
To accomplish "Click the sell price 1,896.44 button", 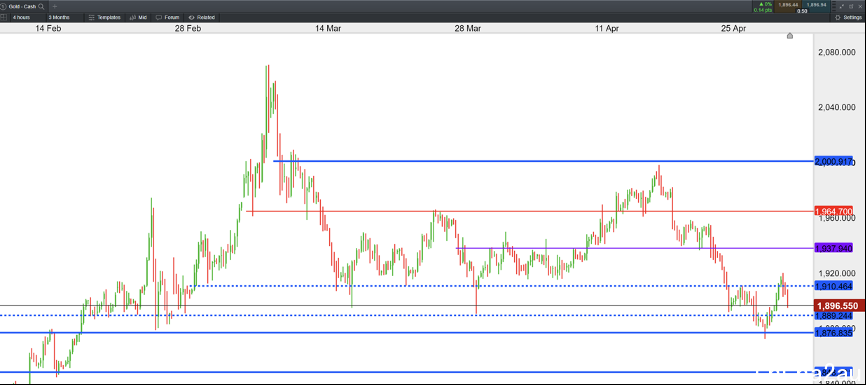I will click(x=788, y=5).
